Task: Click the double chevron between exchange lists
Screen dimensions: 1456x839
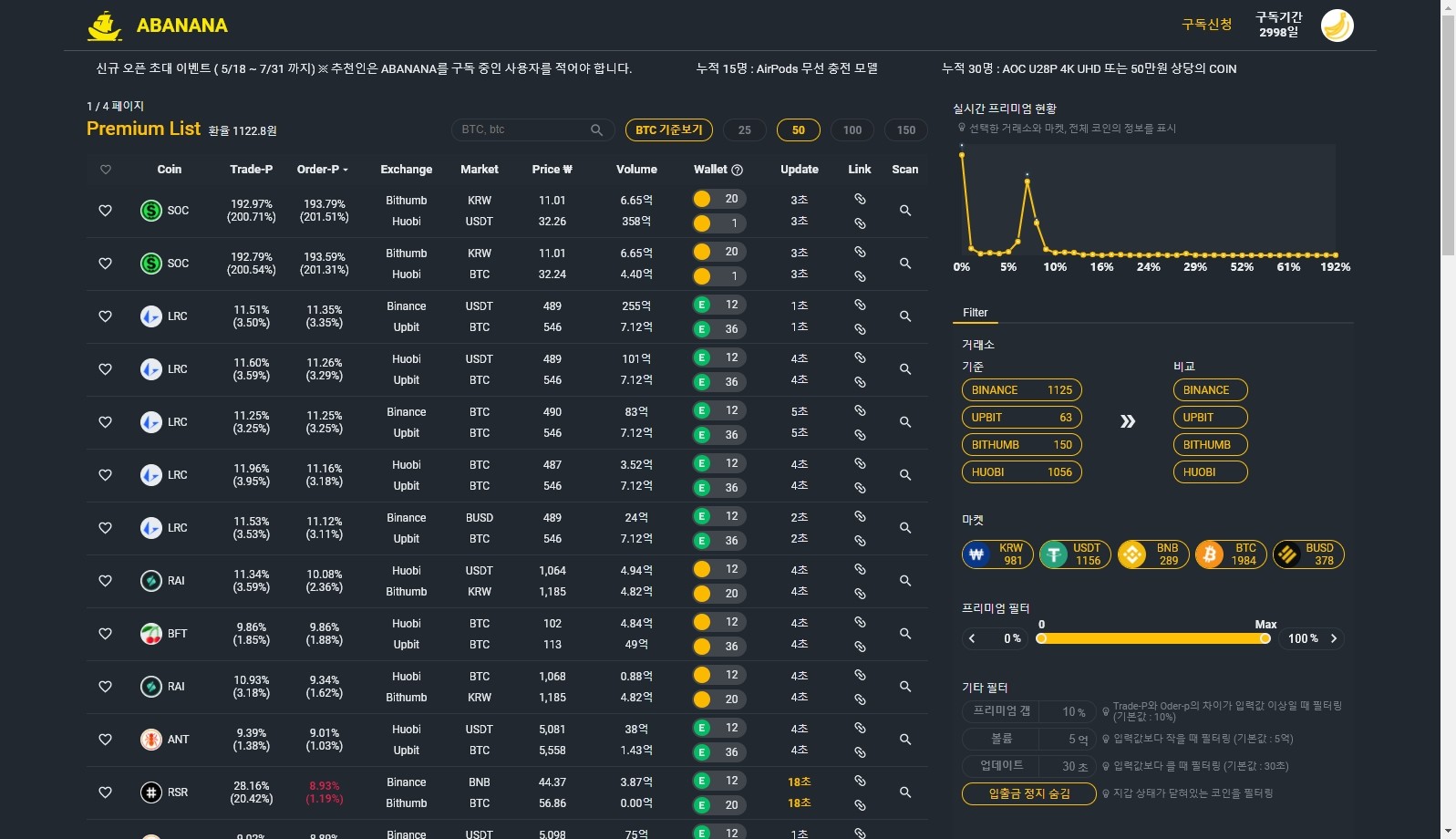Action: [x=1128, y=421]
